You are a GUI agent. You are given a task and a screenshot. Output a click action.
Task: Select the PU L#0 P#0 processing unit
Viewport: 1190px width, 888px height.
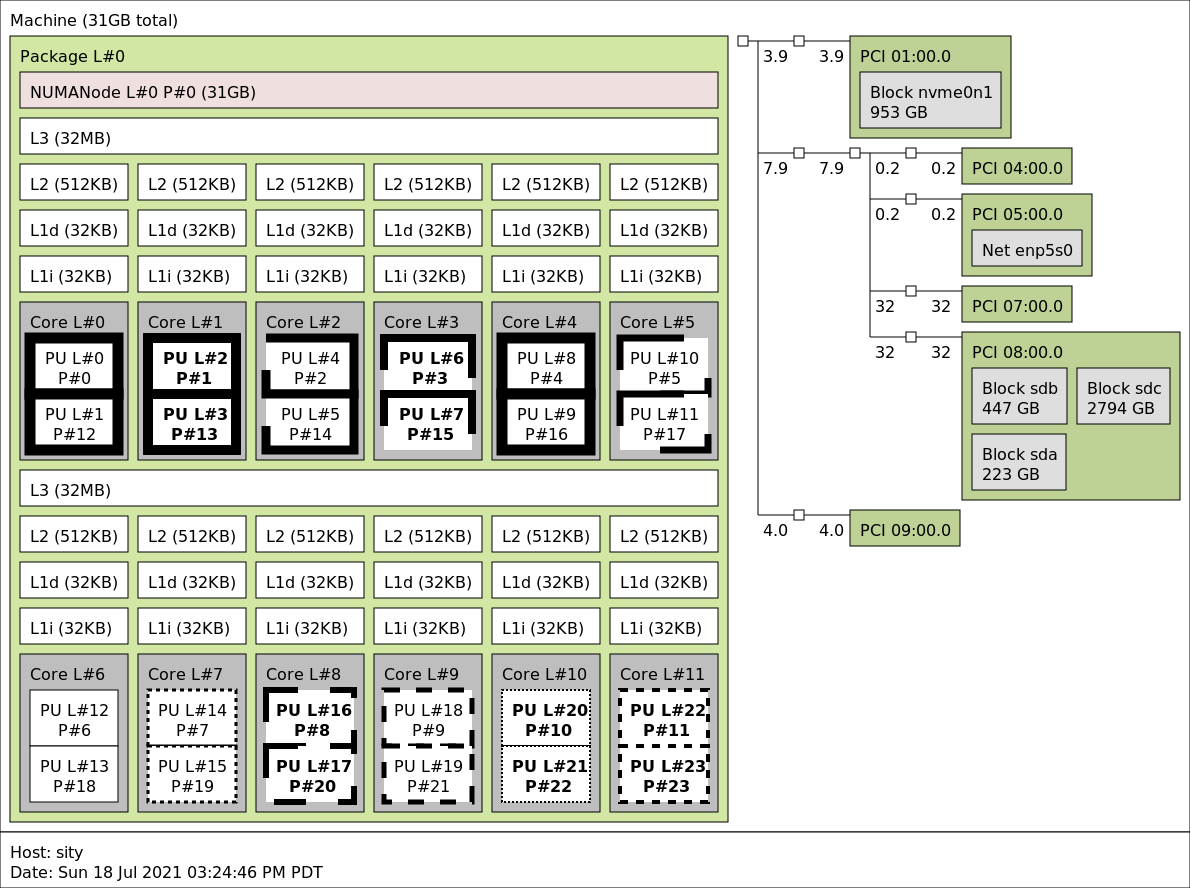[x=74, y=367]
